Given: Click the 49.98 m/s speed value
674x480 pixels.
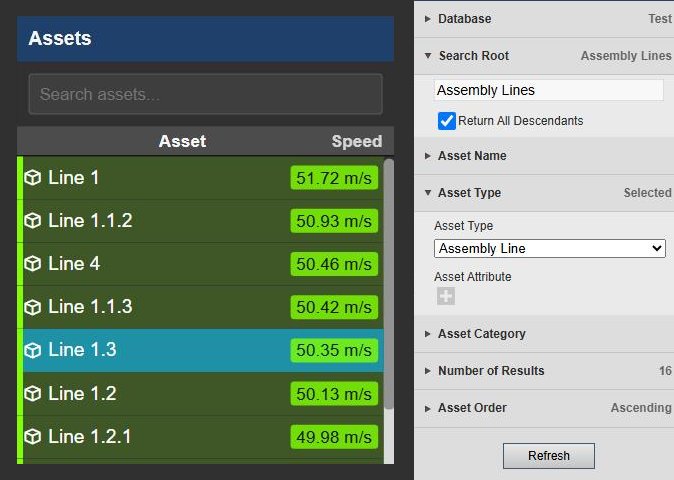Looking at the screenshot, I should pyautogui.click(x=334, y=437).
